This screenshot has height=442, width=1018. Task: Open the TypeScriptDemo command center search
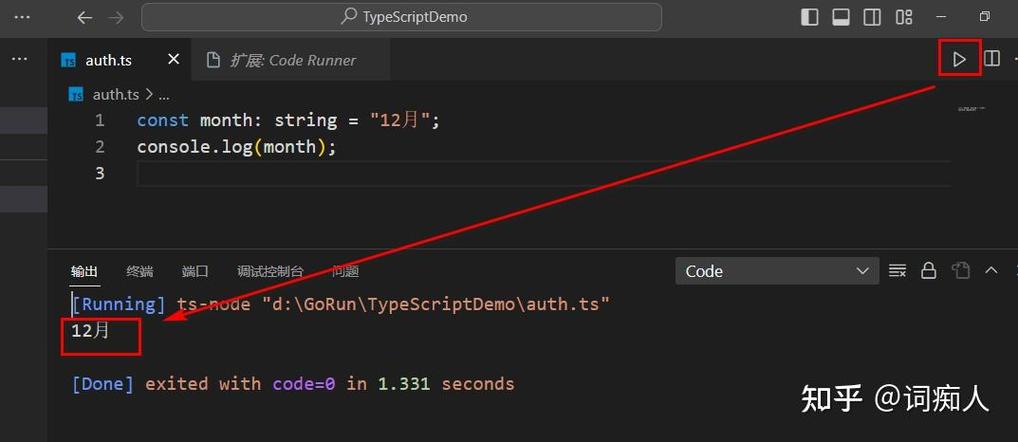[x=401, y=17]
